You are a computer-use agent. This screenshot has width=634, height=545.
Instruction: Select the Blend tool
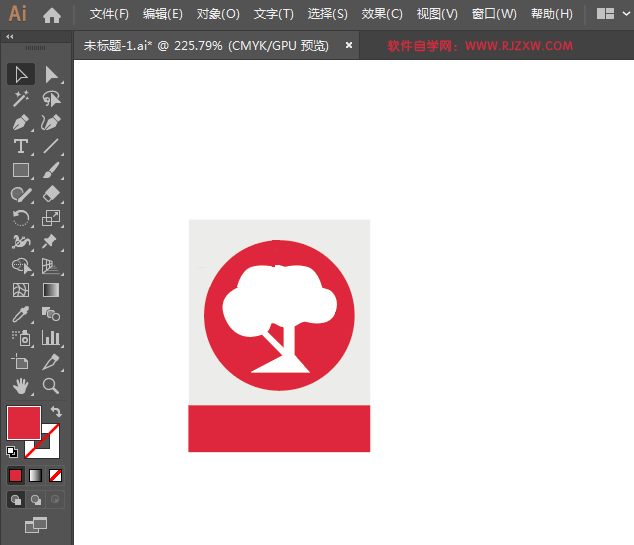(51, 314)
